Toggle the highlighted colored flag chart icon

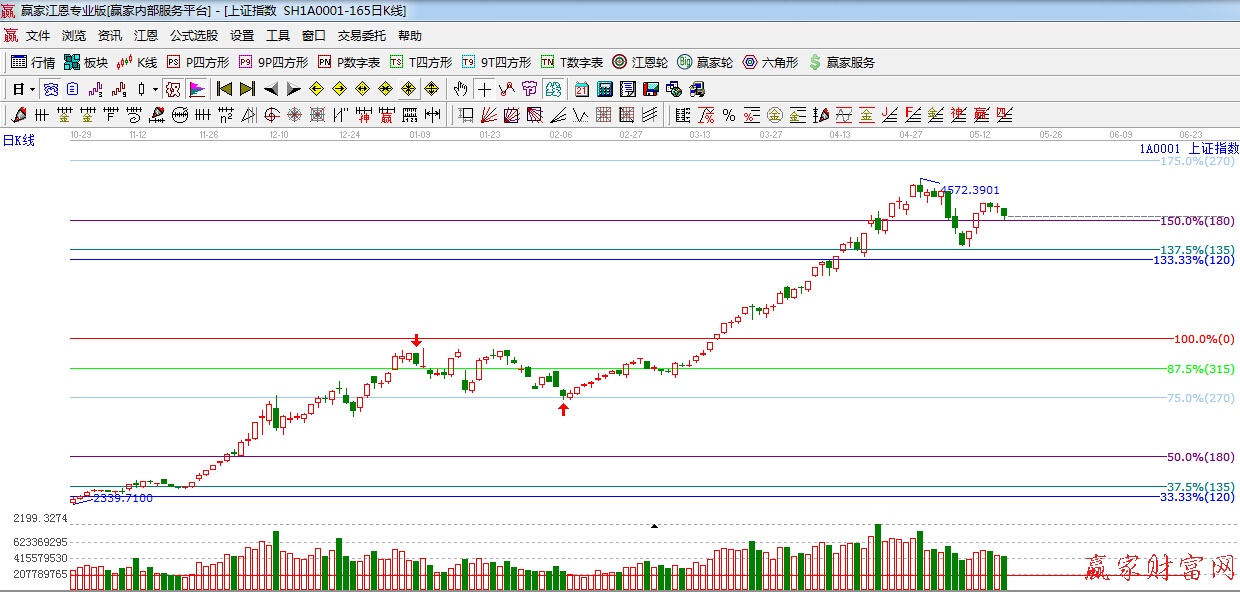(196, 89)
